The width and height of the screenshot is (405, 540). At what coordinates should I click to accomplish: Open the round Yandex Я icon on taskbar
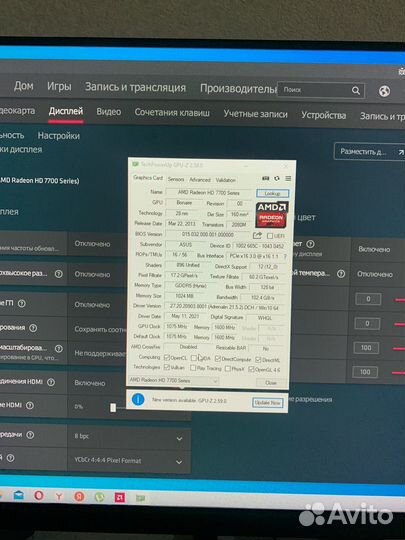(79, 497)
